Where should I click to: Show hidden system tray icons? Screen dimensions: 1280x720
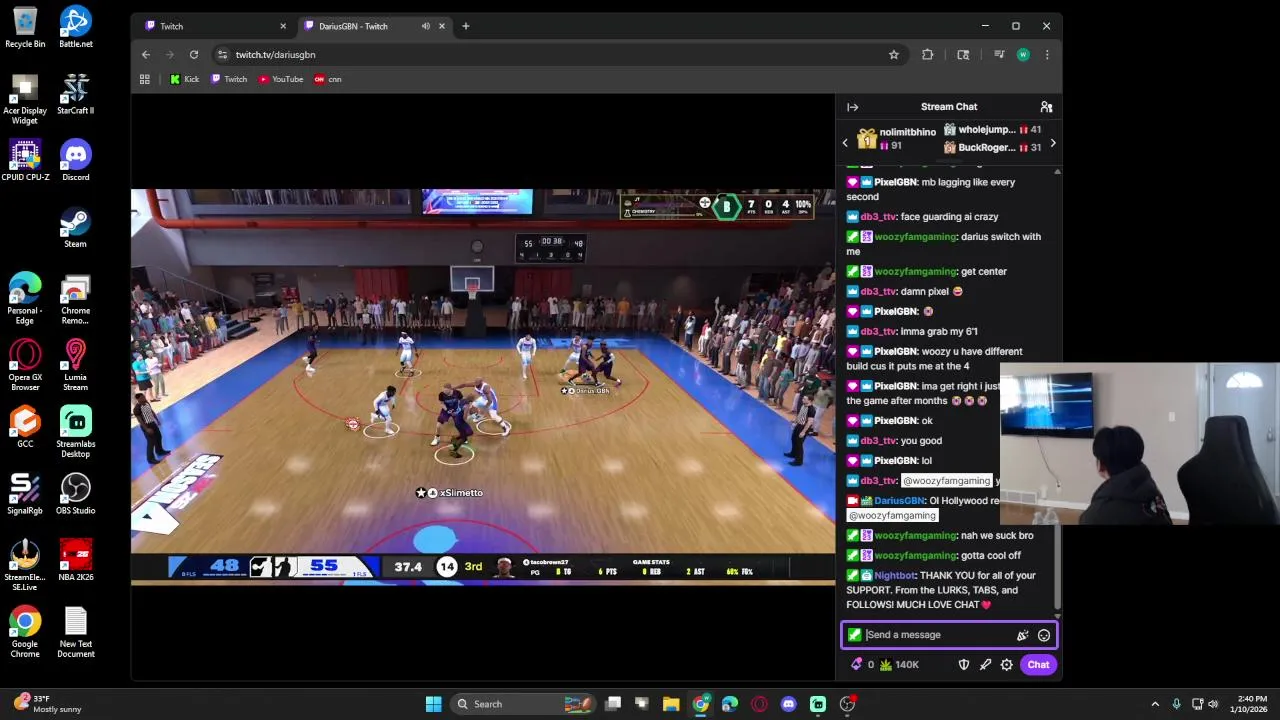tap(1155, 704)
